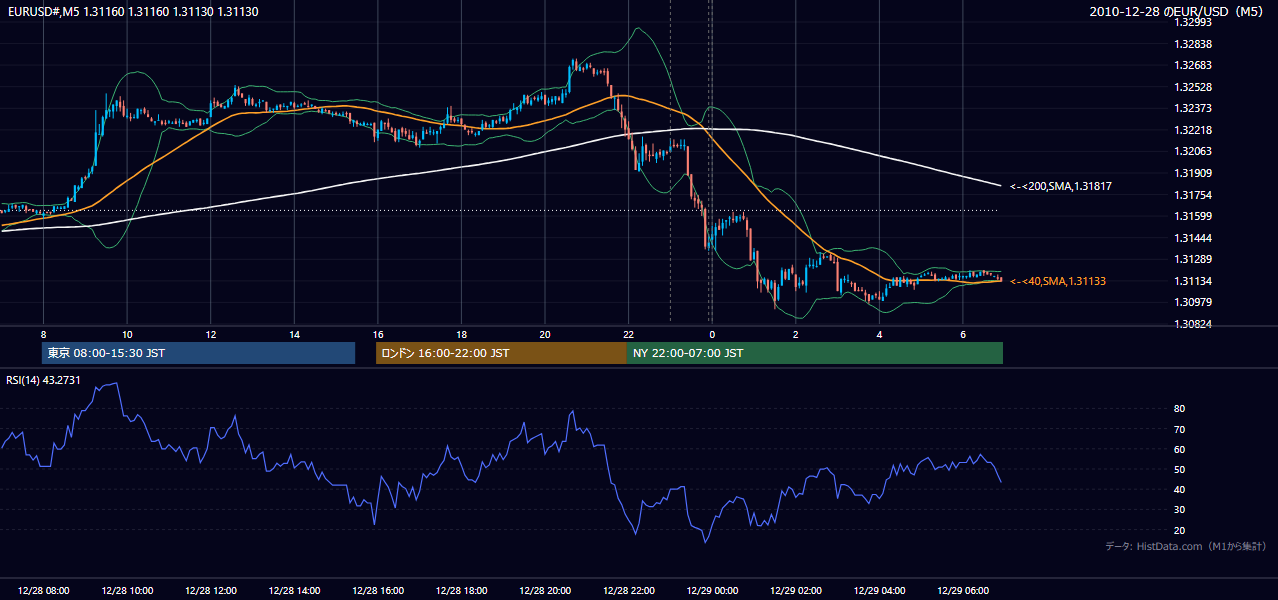Screen dimensions: 1278x600
Task: Click the RSI(14) 43.2731 indicator label
Action: point(43,379)
